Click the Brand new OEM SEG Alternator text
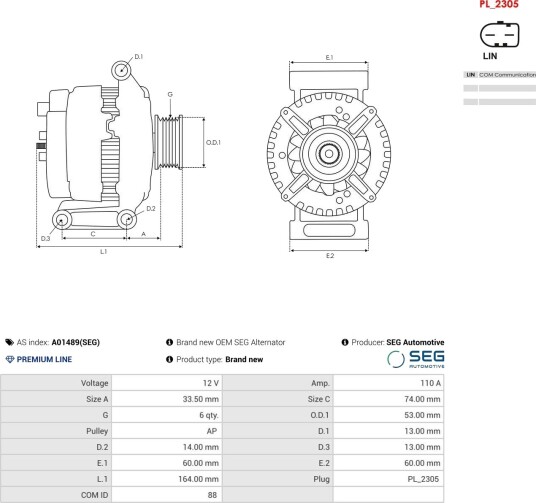 coord(231,342)
